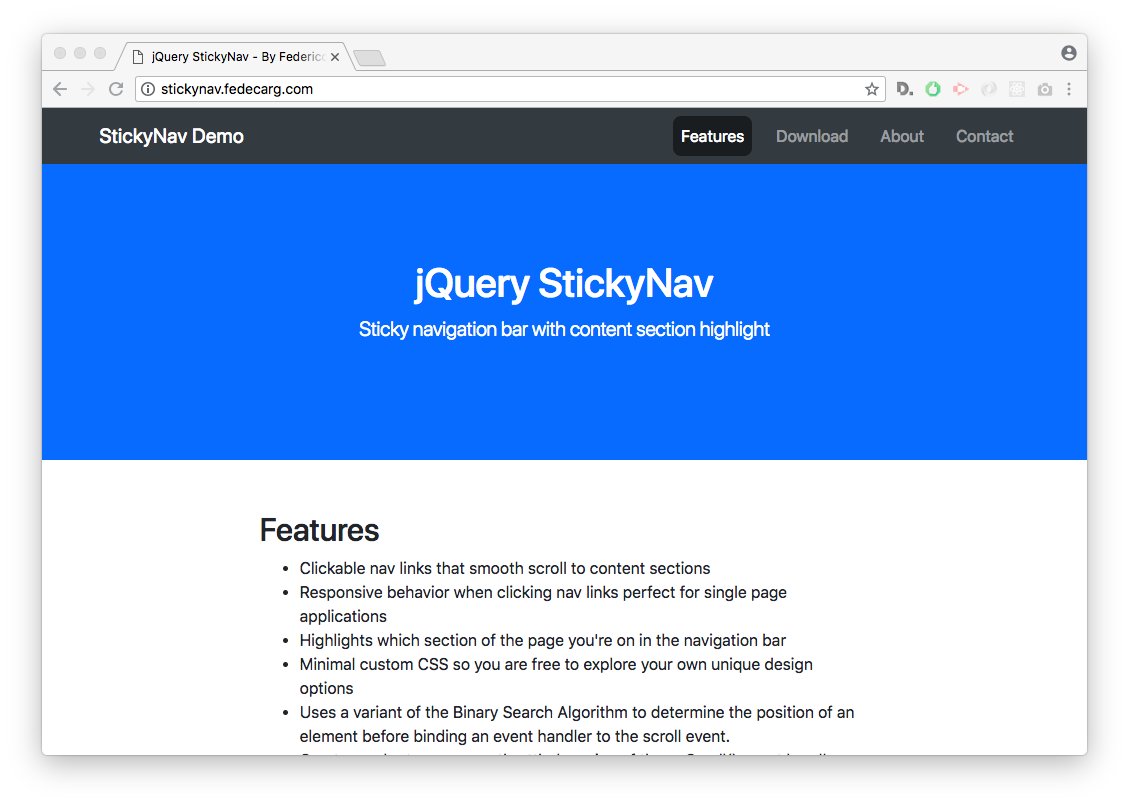Click the StickyNav Demo brand link
This screenshot has width=1129, height=805.
click(171, 136)
